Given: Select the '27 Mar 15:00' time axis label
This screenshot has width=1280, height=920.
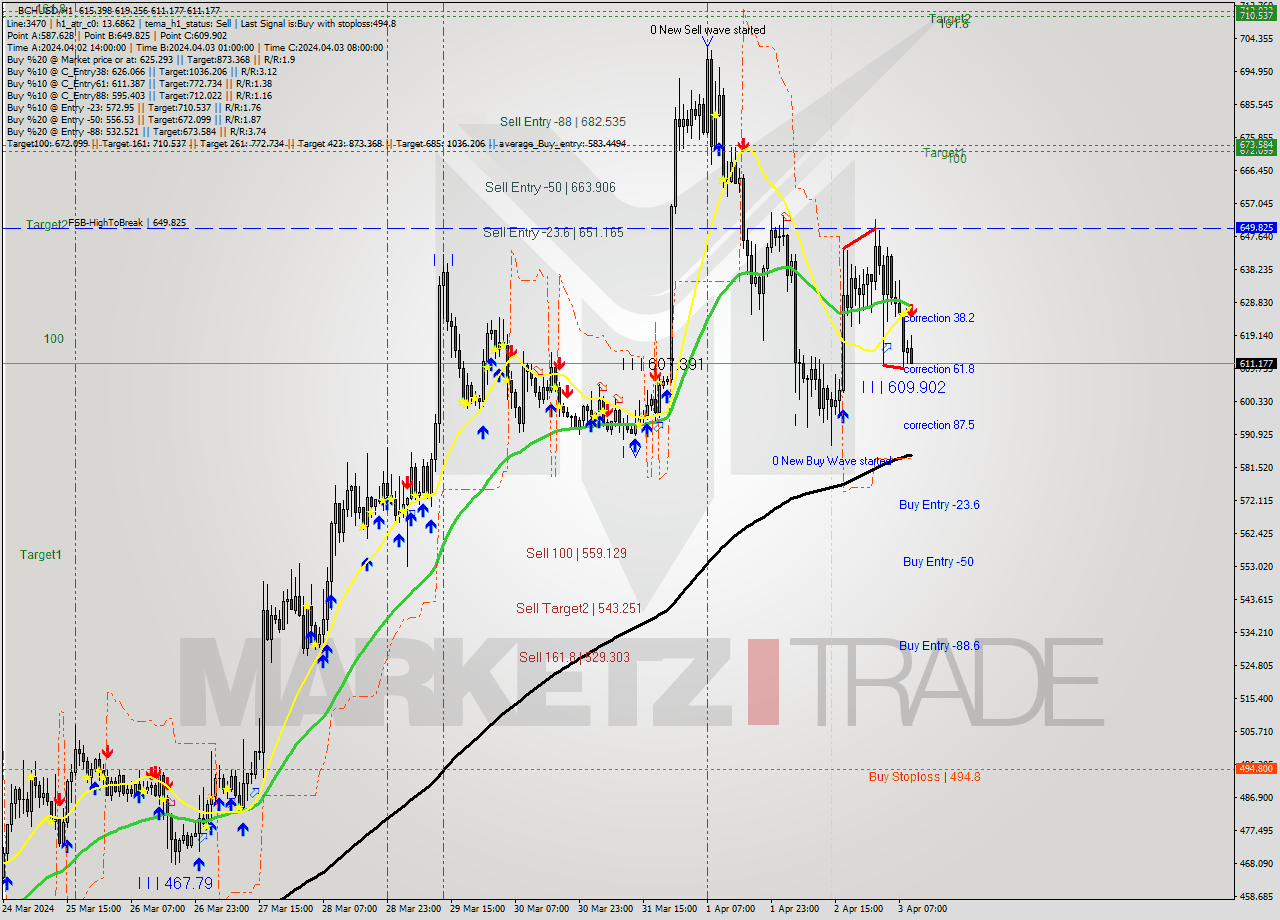Looking at the screenshot, I should tap(286, 909).
